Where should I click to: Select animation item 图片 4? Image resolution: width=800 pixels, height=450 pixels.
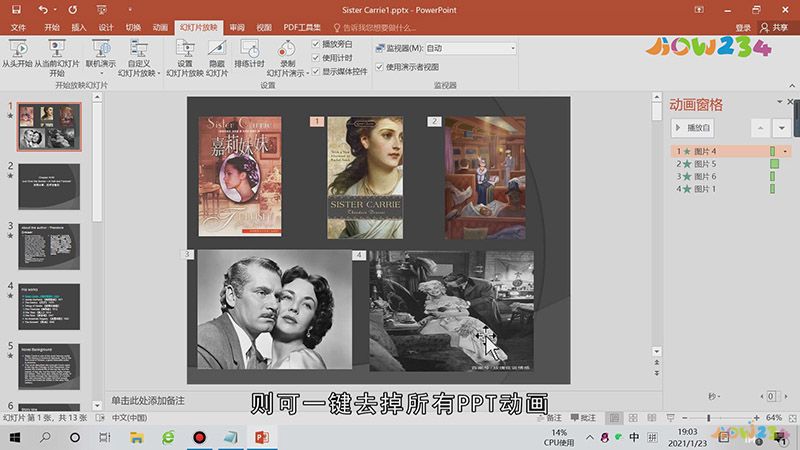point(731,151)
